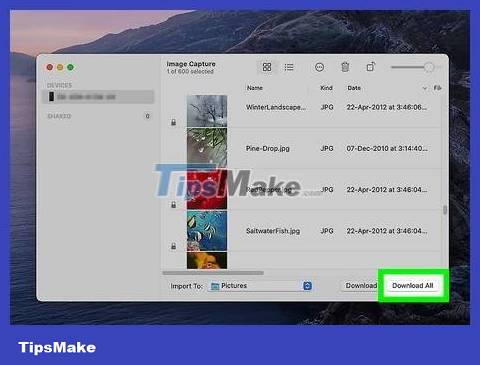
Task: Click the SaltwaterFish.jpg file name
Action: [x=273, y=231]
